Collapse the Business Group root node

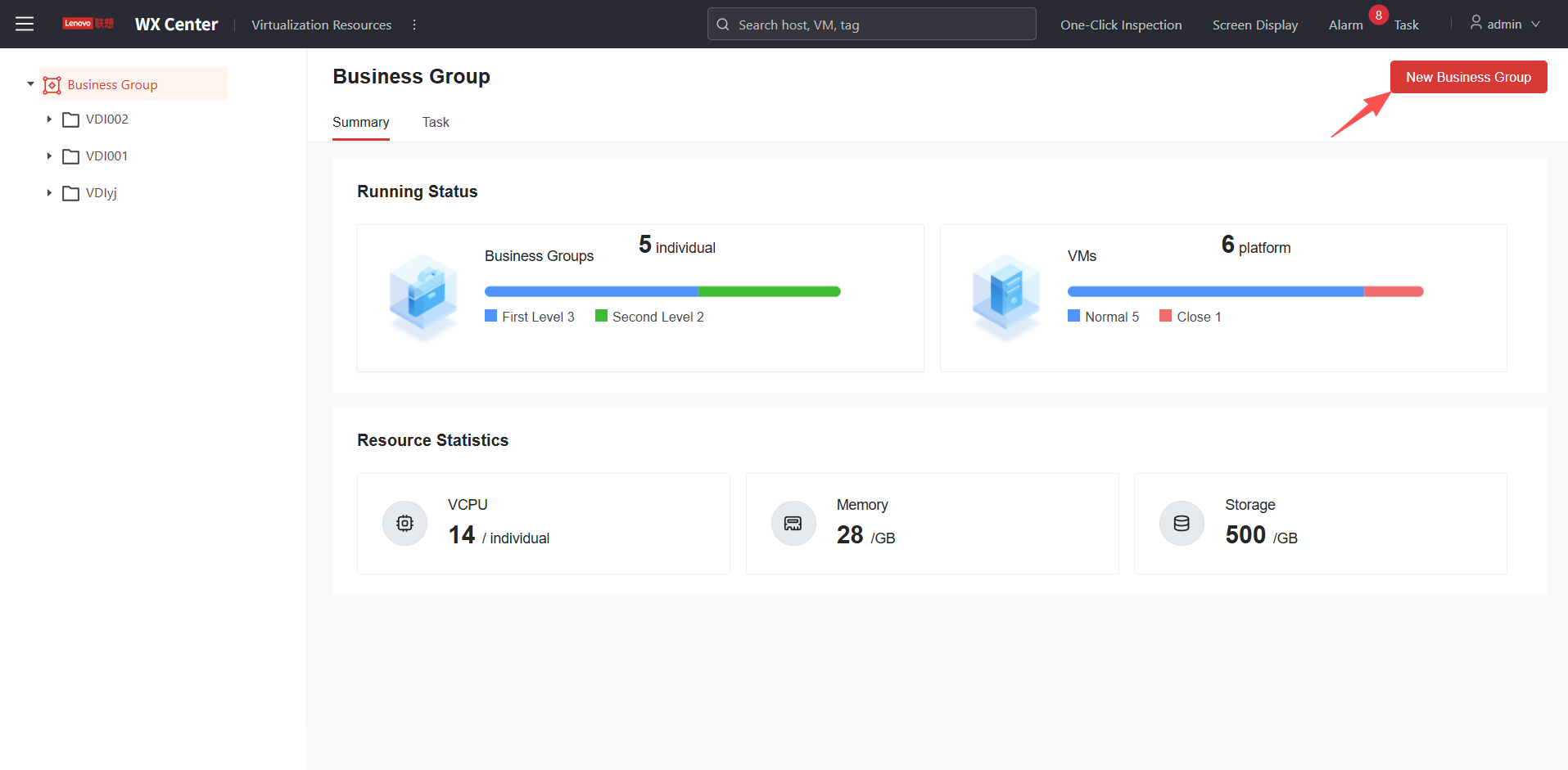[30, 84]
